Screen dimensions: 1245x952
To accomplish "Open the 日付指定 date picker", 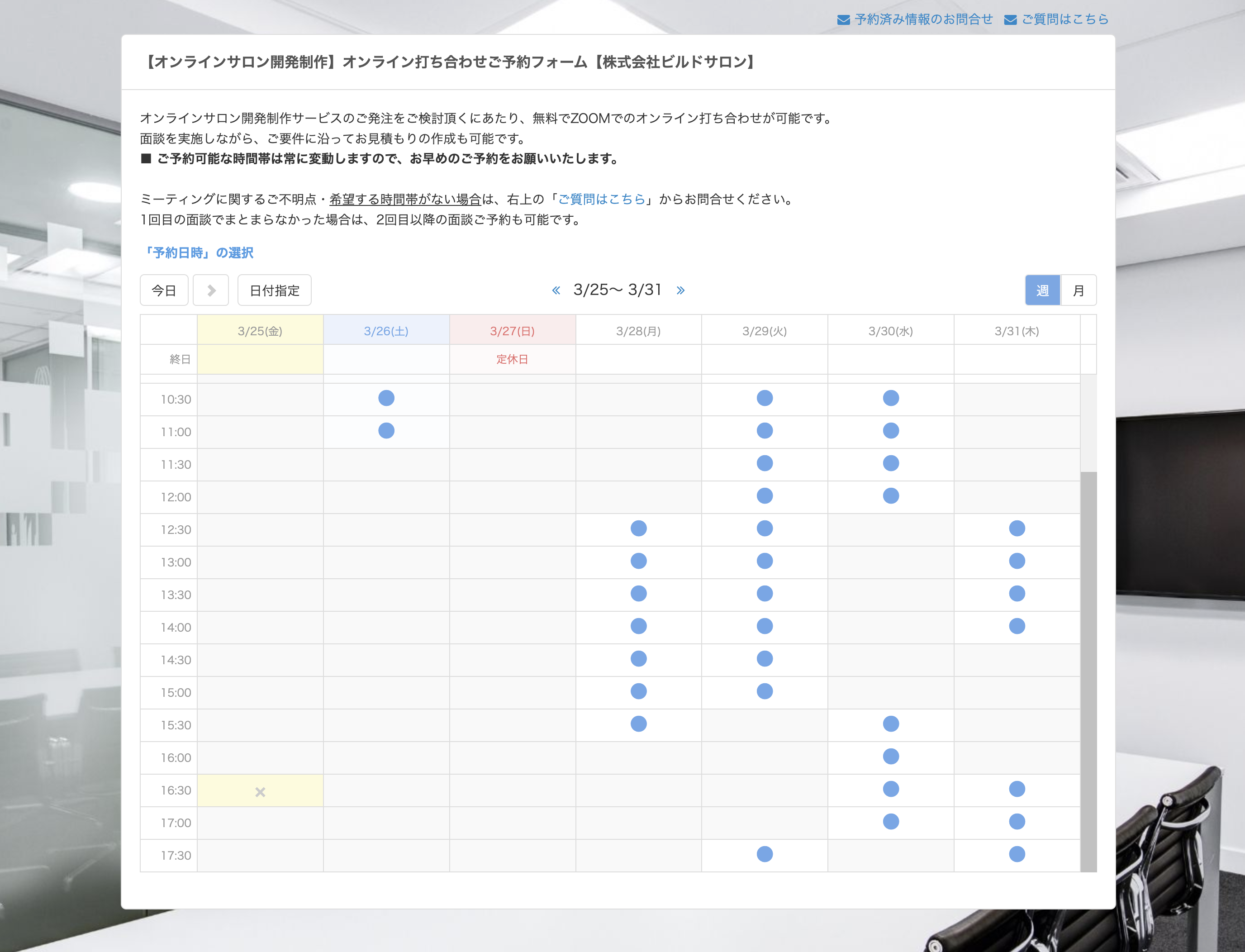I will point(274,290).
